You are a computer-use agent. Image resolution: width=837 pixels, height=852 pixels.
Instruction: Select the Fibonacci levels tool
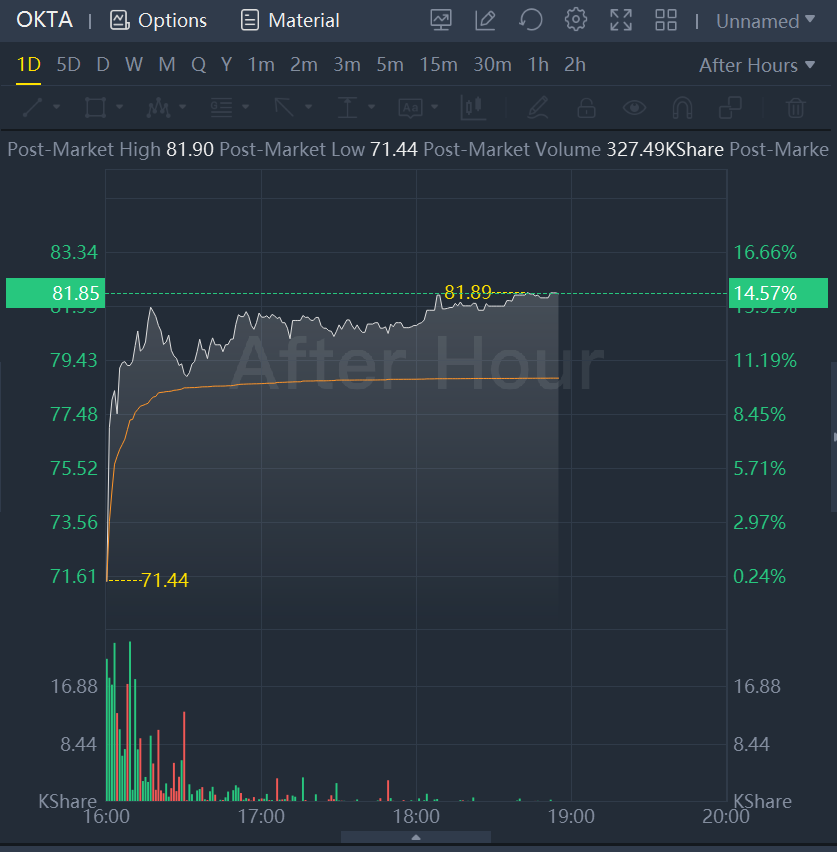[221, 107]
